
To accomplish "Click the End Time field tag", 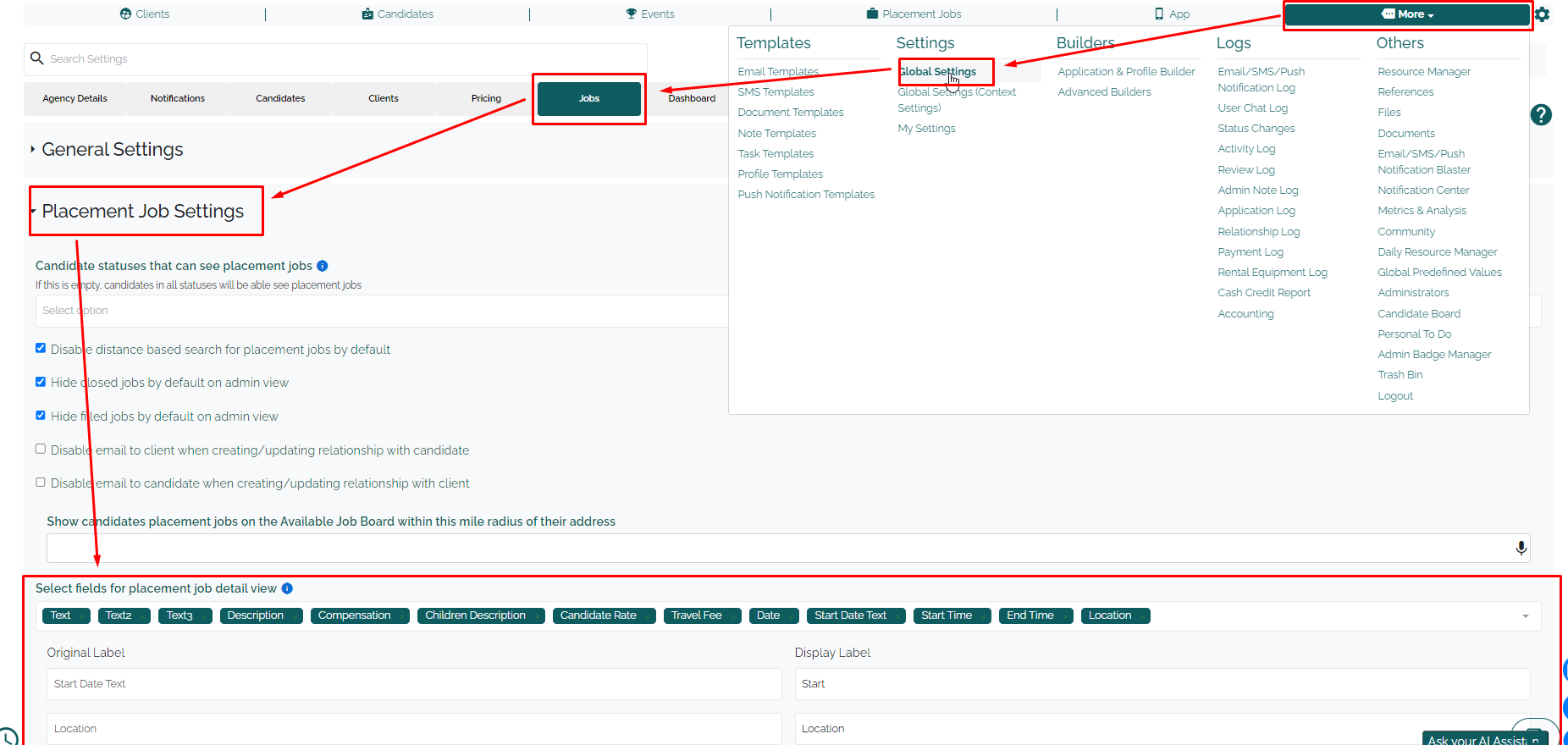I will [x=1035, y=616].
